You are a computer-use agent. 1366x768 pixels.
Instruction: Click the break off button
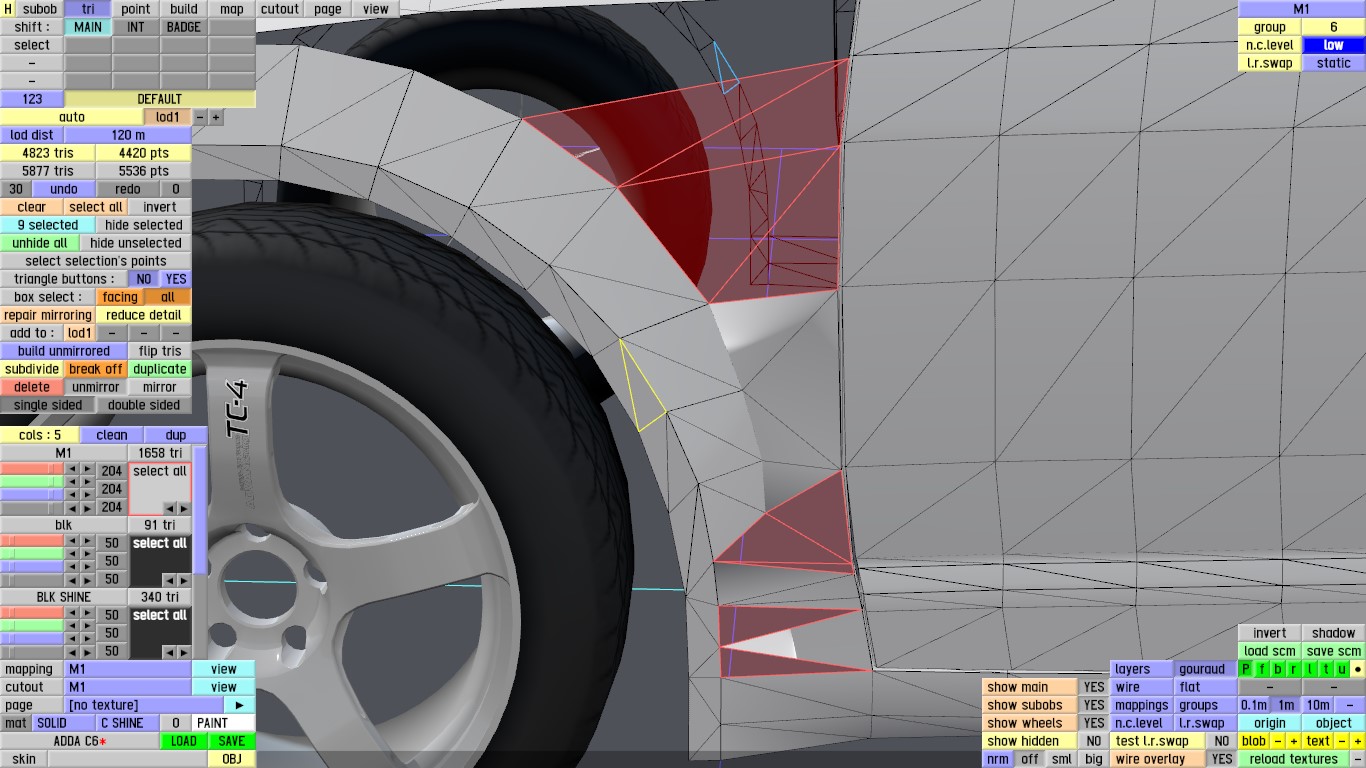96,369
